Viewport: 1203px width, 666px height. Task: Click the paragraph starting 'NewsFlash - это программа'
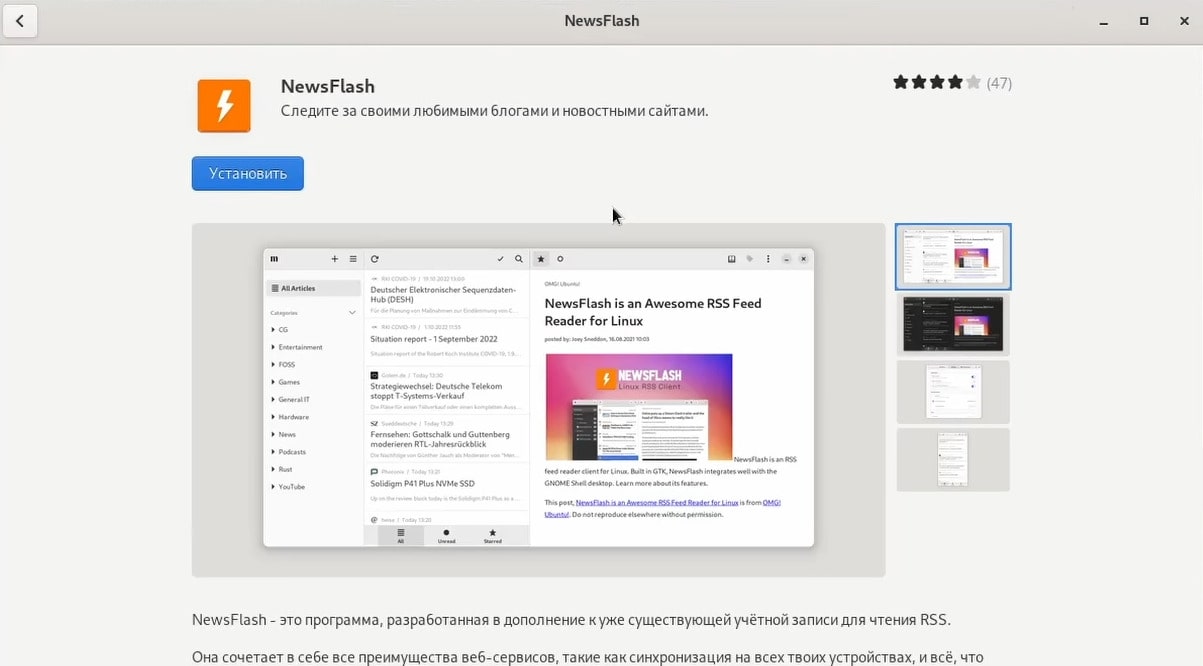point(571,620)
